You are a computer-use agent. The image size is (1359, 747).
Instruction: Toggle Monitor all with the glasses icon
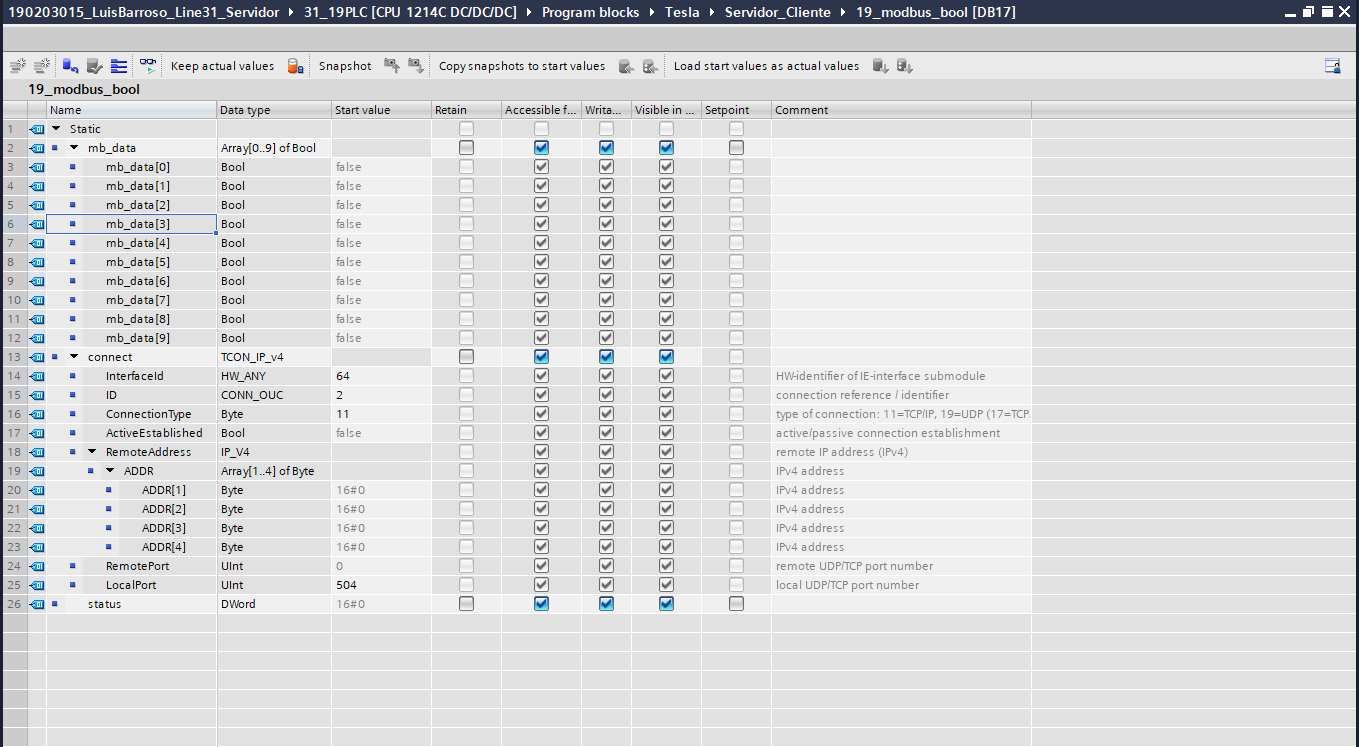point(148,66)
